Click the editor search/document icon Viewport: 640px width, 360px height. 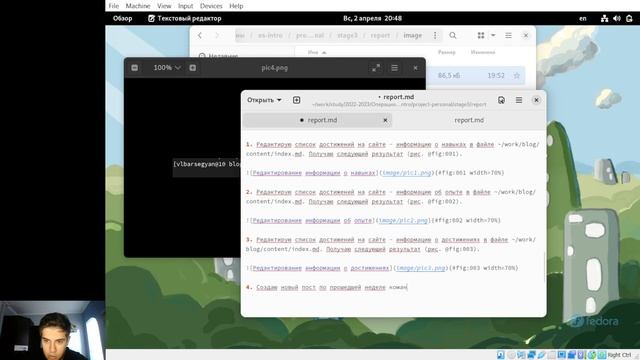coord(501,100)
